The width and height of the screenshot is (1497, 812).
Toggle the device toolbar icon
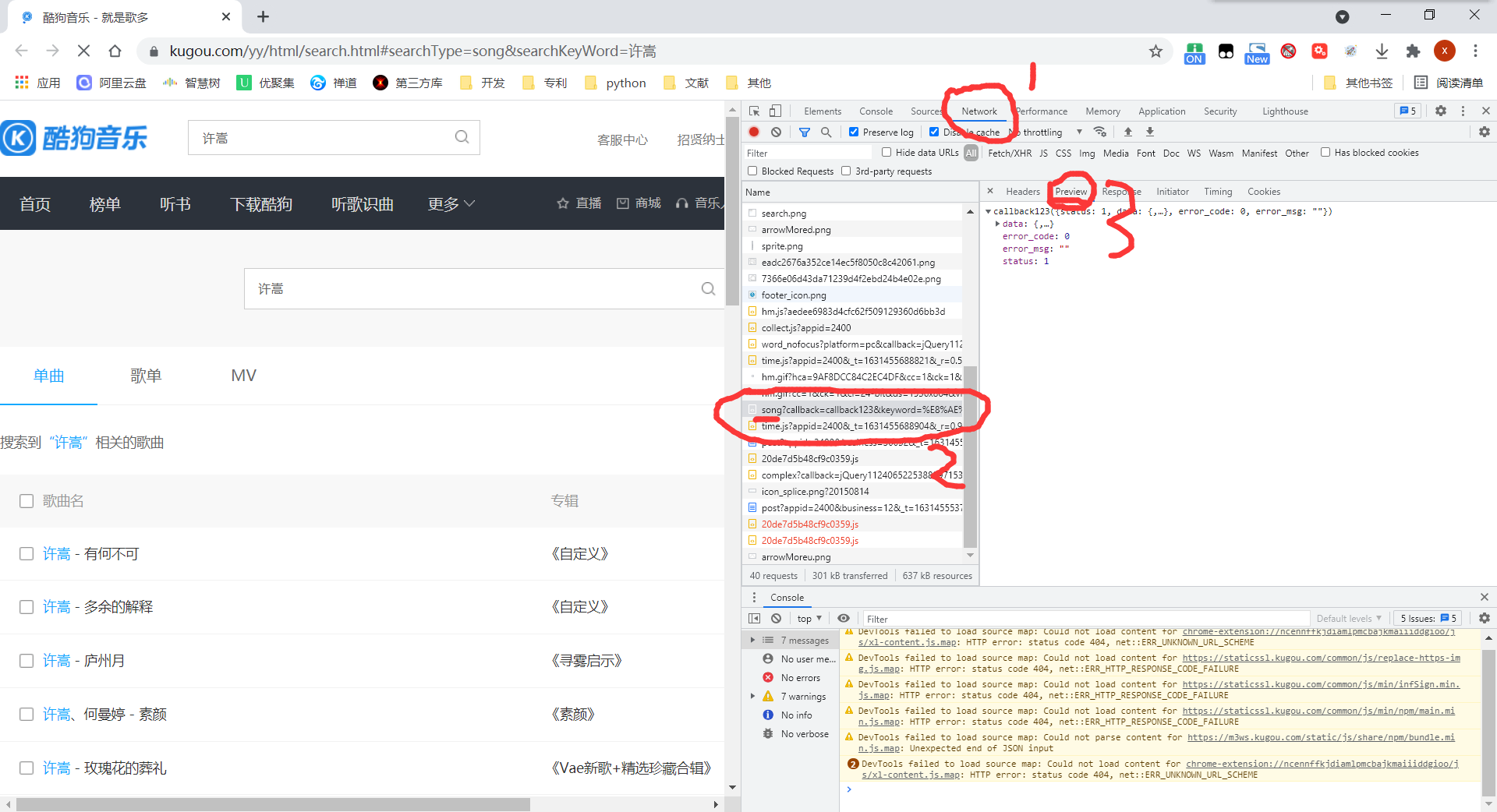point(775,111)
